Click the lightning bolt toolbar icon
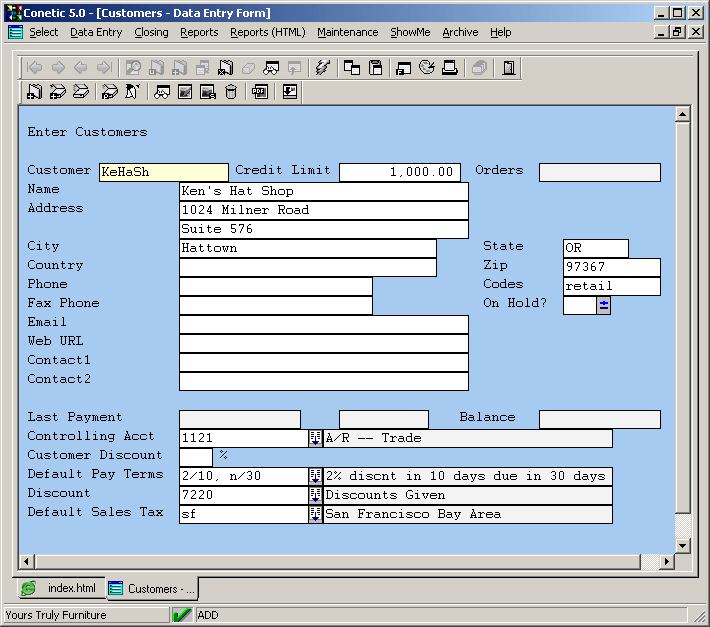Screen dimensions: 710x627 point(322,68)
